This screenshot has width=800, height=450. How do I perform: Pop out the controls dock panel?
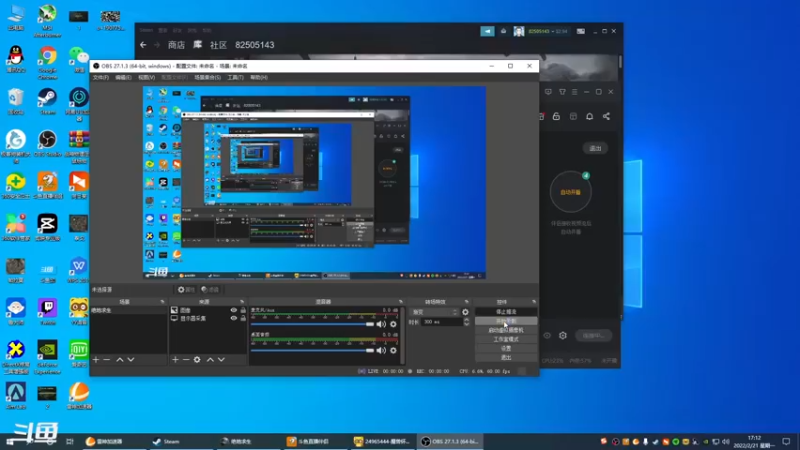[534, 302]
